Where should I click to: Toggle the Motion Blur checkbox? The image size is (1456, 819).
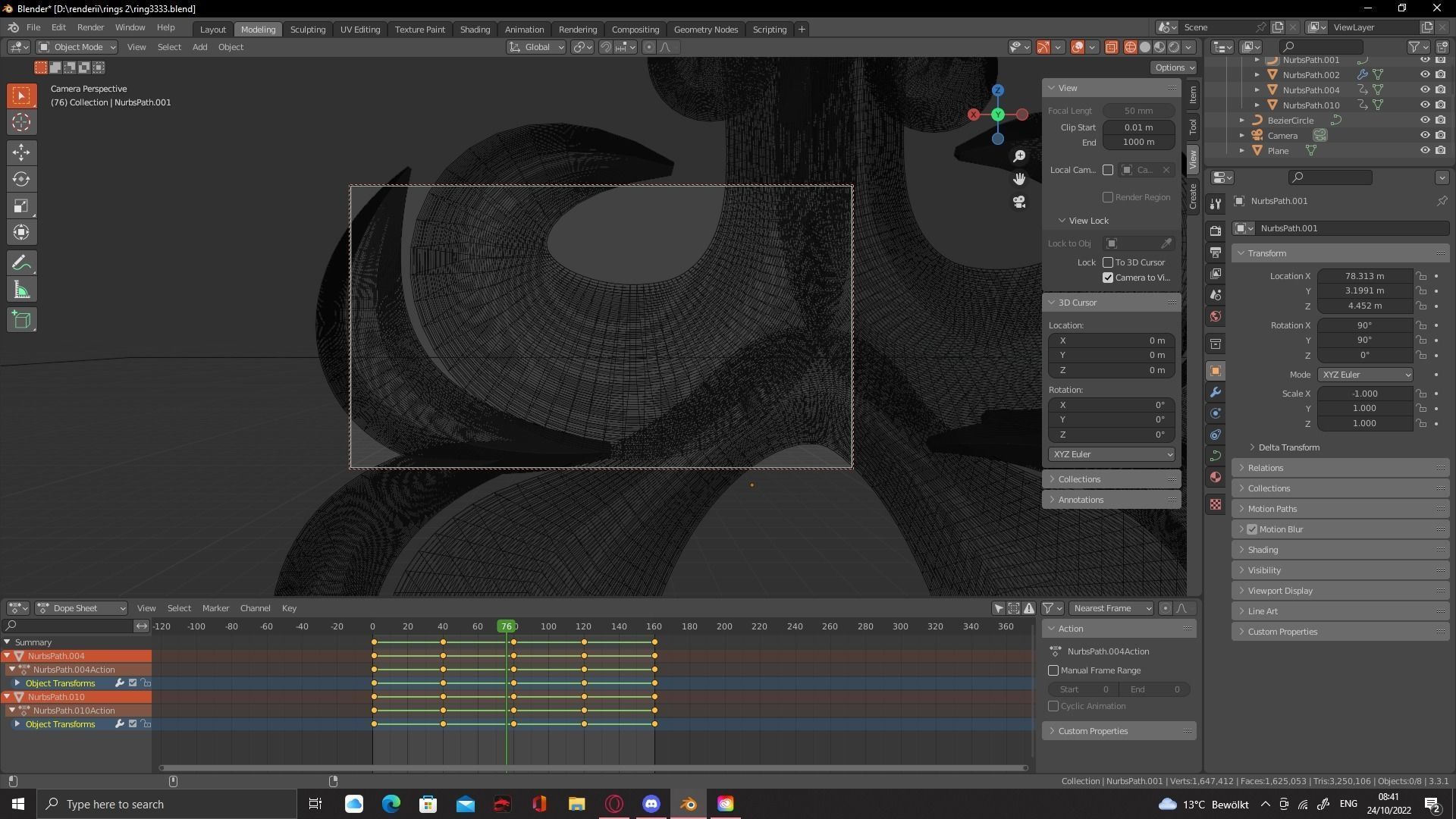(1252, 529)
